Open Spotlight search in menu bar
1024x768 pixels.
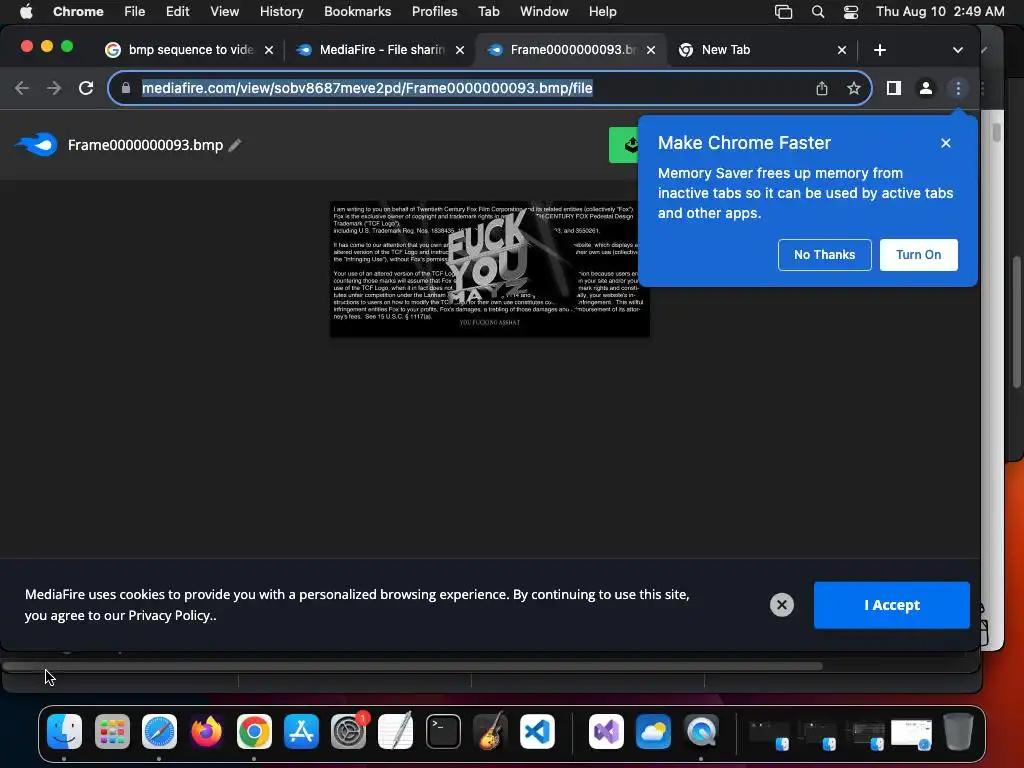pos(818,11)
